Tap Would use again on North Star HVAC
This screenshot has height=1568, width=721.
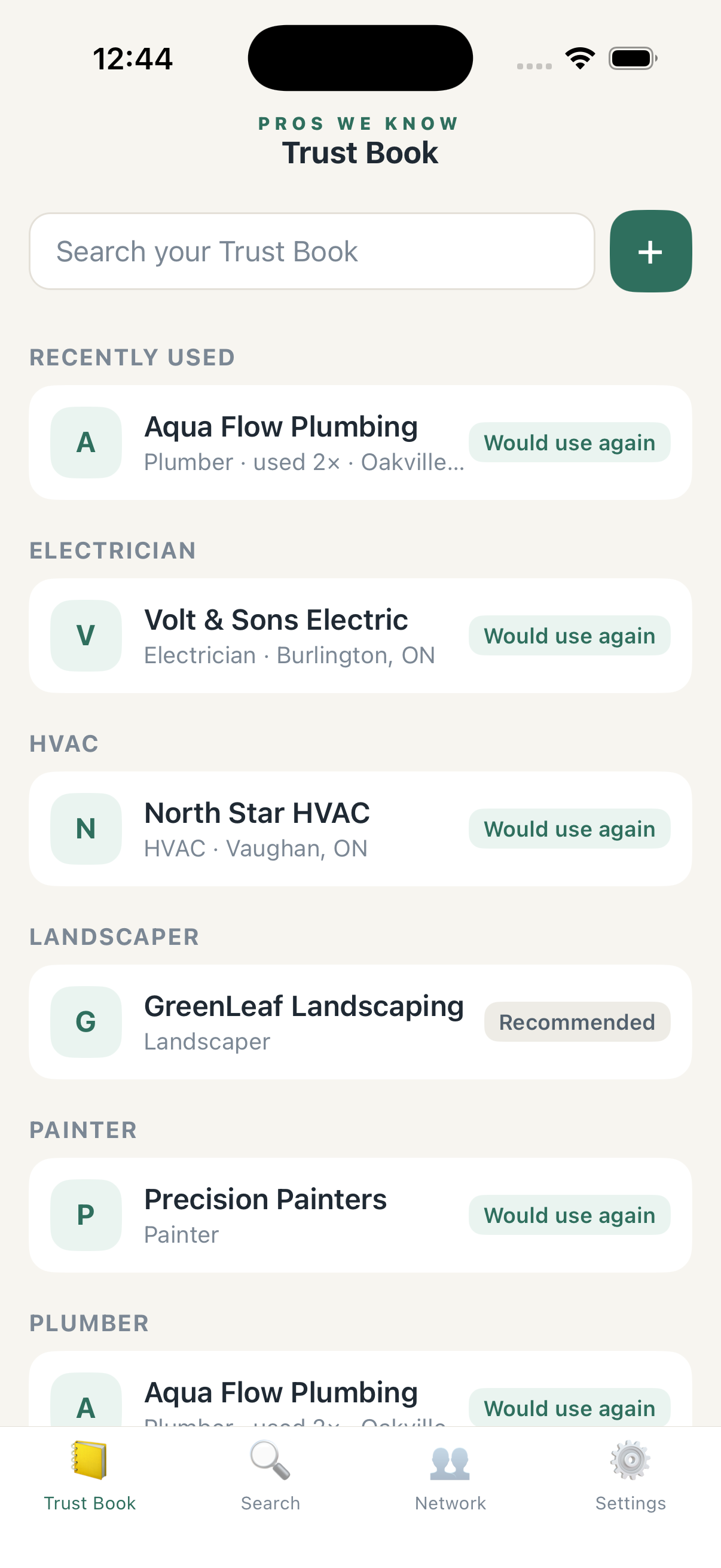(570, 828)
